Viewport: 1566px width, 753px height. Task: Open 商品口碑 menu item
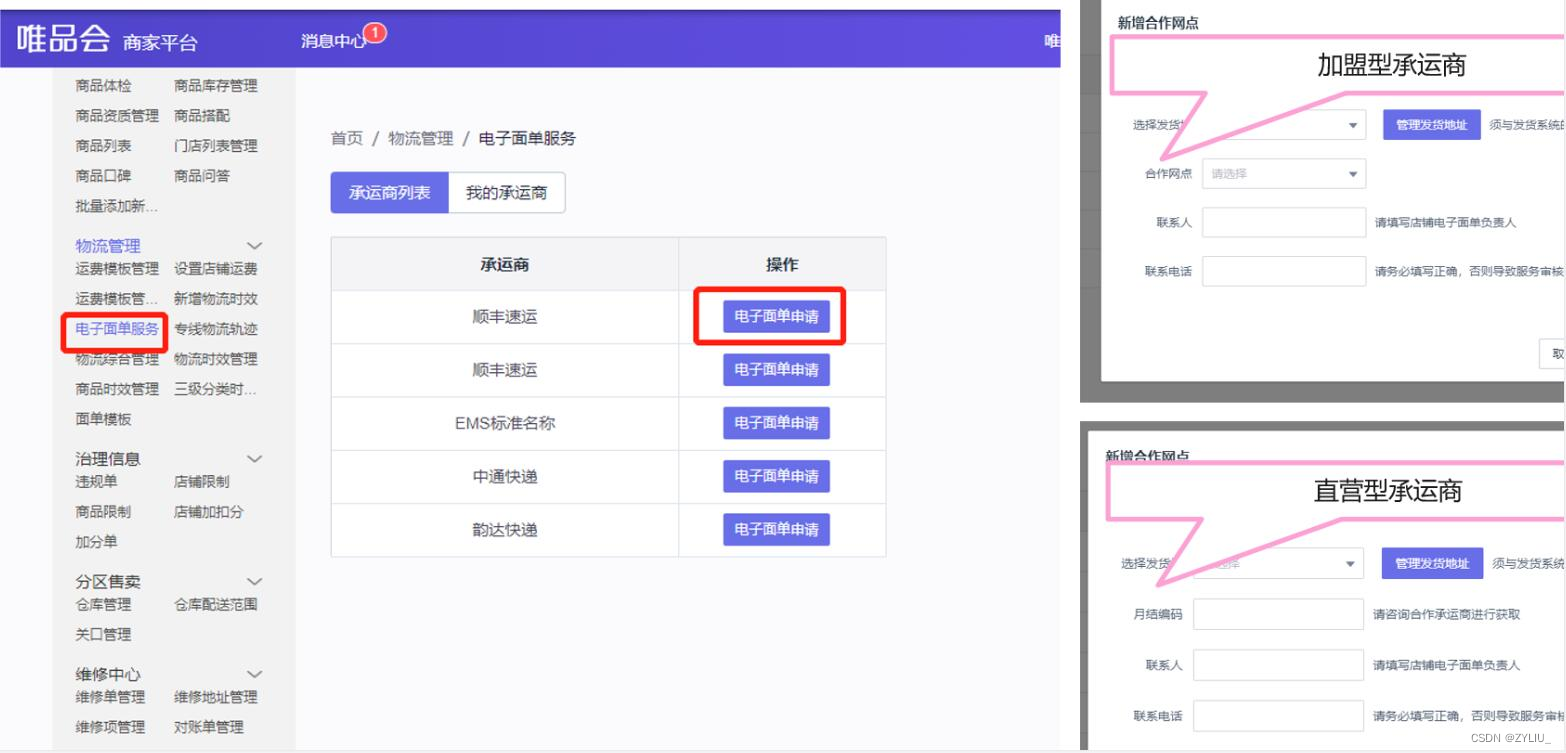(x=103, y=176)
